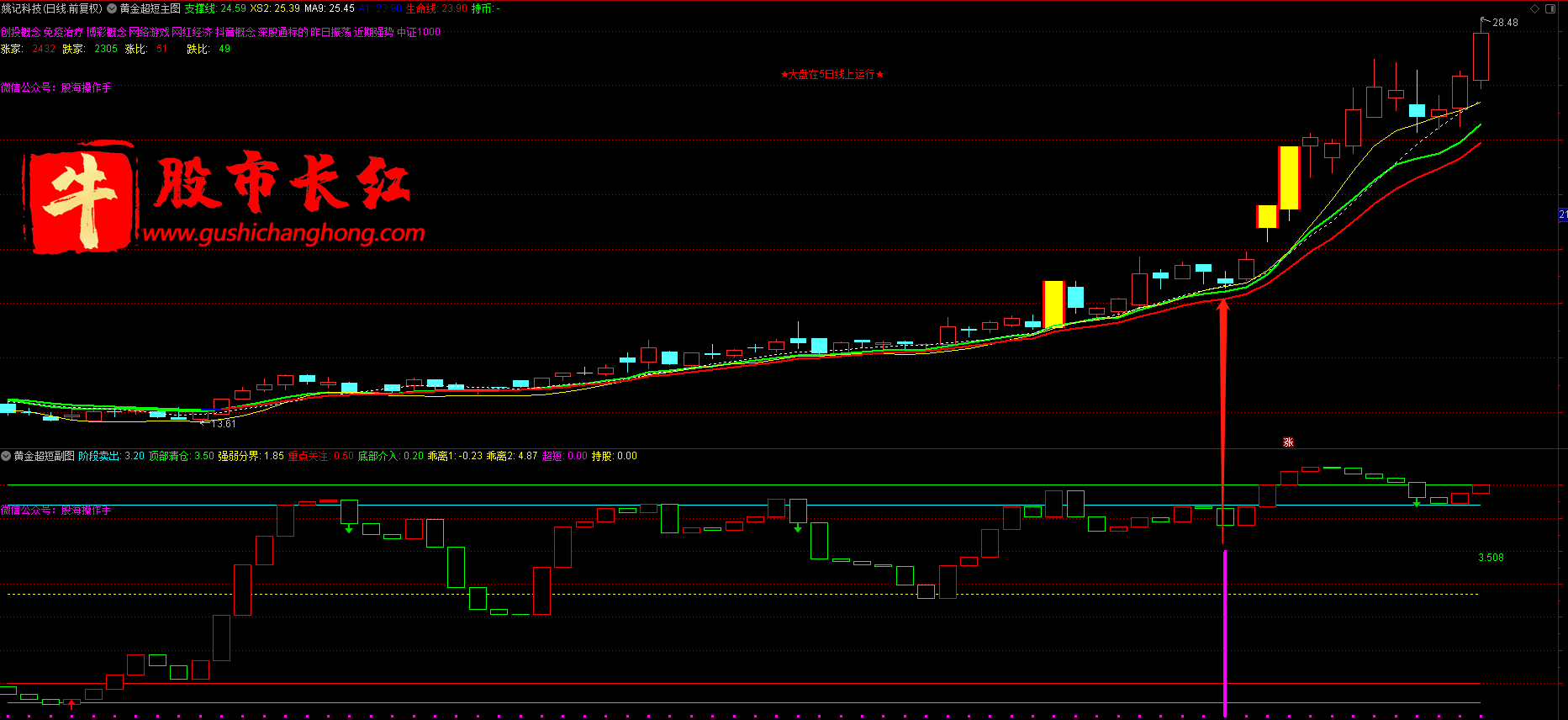Click the 网络游戏 concept tag

point(149,32)
